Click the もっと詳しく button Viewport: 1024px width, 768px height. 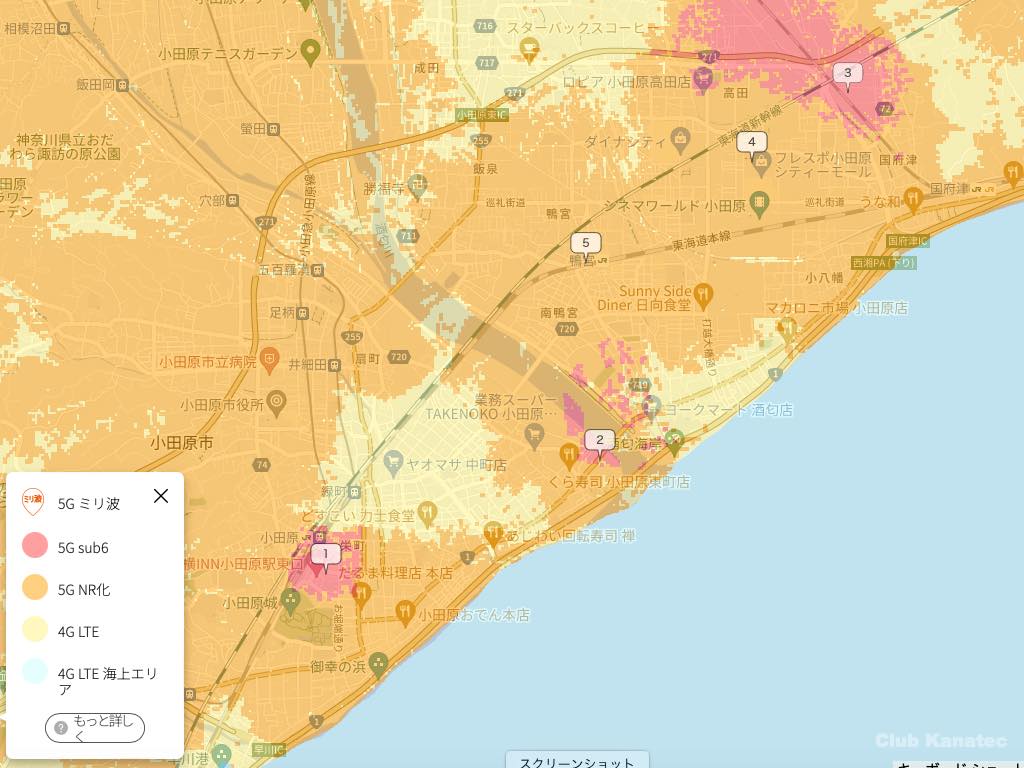click(95, 728)
